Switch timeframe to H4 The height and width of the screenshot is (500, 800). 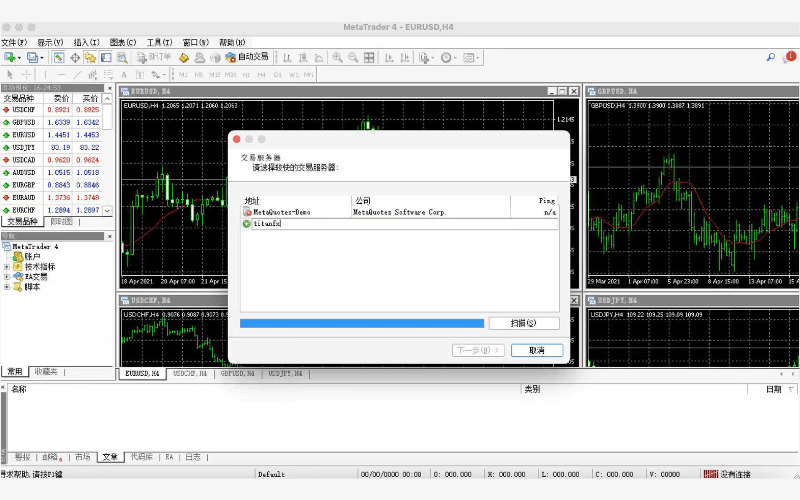[x=261, y=74]
